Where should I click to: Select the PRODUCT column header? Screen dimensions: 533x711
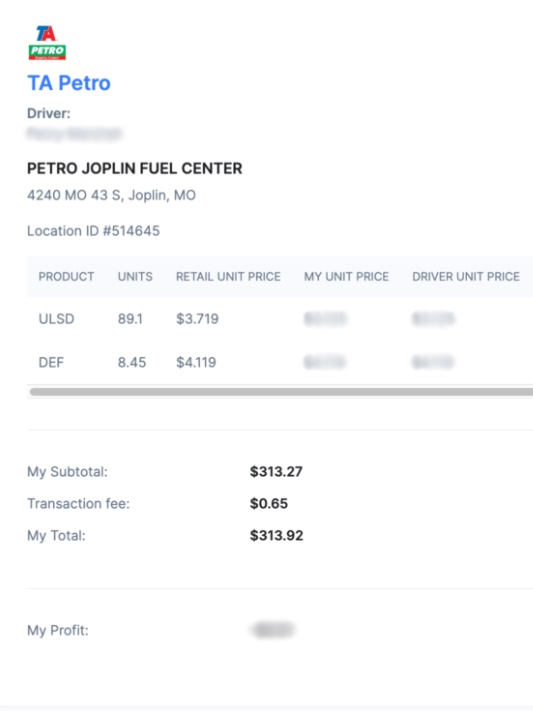pos(66,277)
